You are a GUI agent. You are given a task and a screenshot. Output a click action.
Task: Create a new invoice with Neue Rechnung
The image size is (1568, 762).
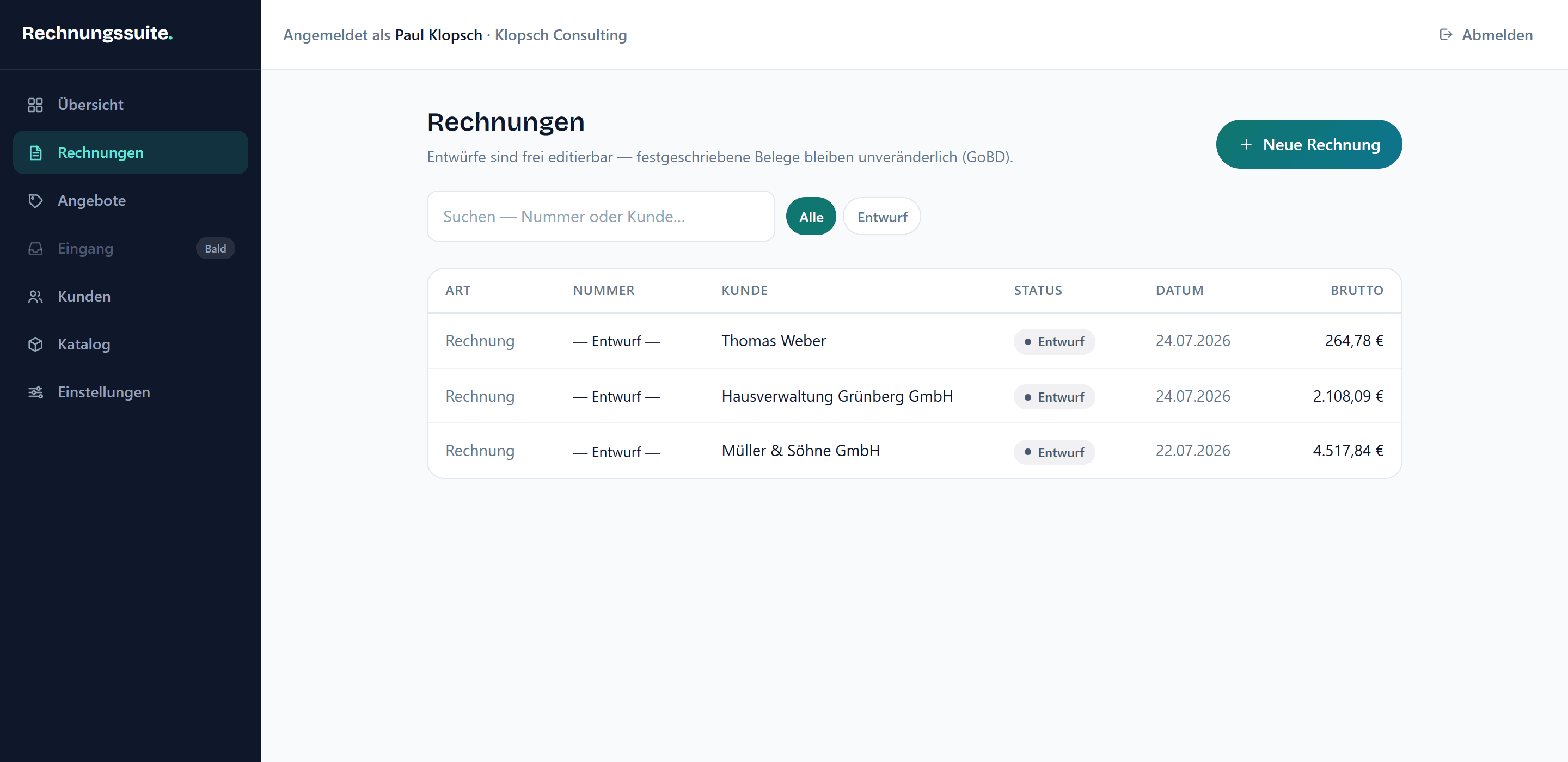tap(1309, 144)
